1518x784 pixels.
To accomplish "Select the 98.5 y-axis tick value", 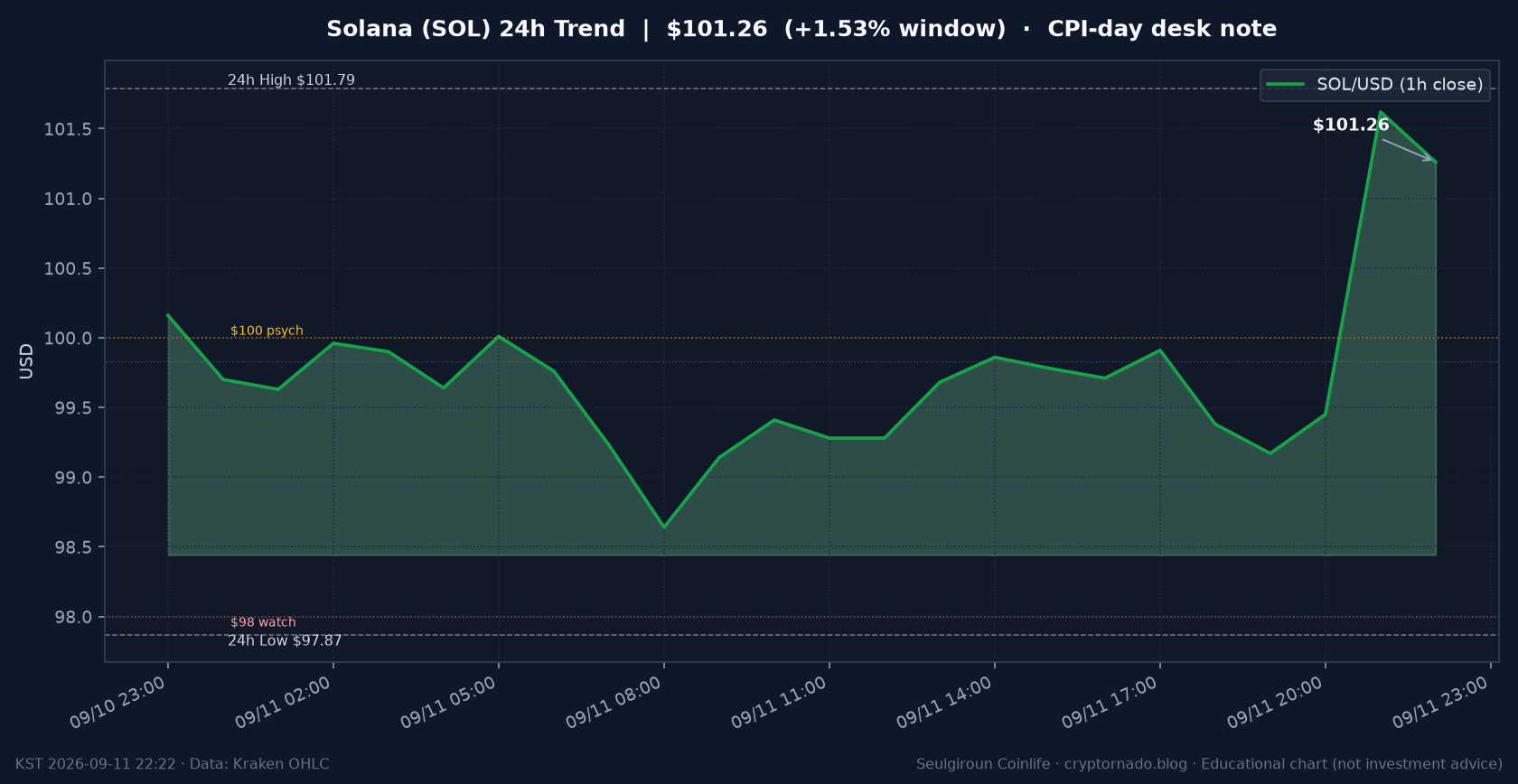I will (x=74, y=547).
